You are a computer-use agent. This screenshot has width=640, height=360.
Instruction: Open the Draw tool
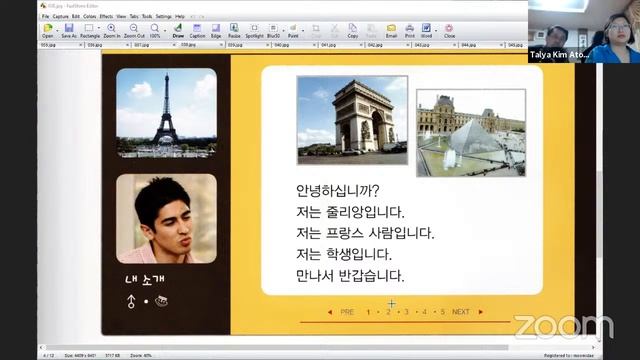[178, 28]
